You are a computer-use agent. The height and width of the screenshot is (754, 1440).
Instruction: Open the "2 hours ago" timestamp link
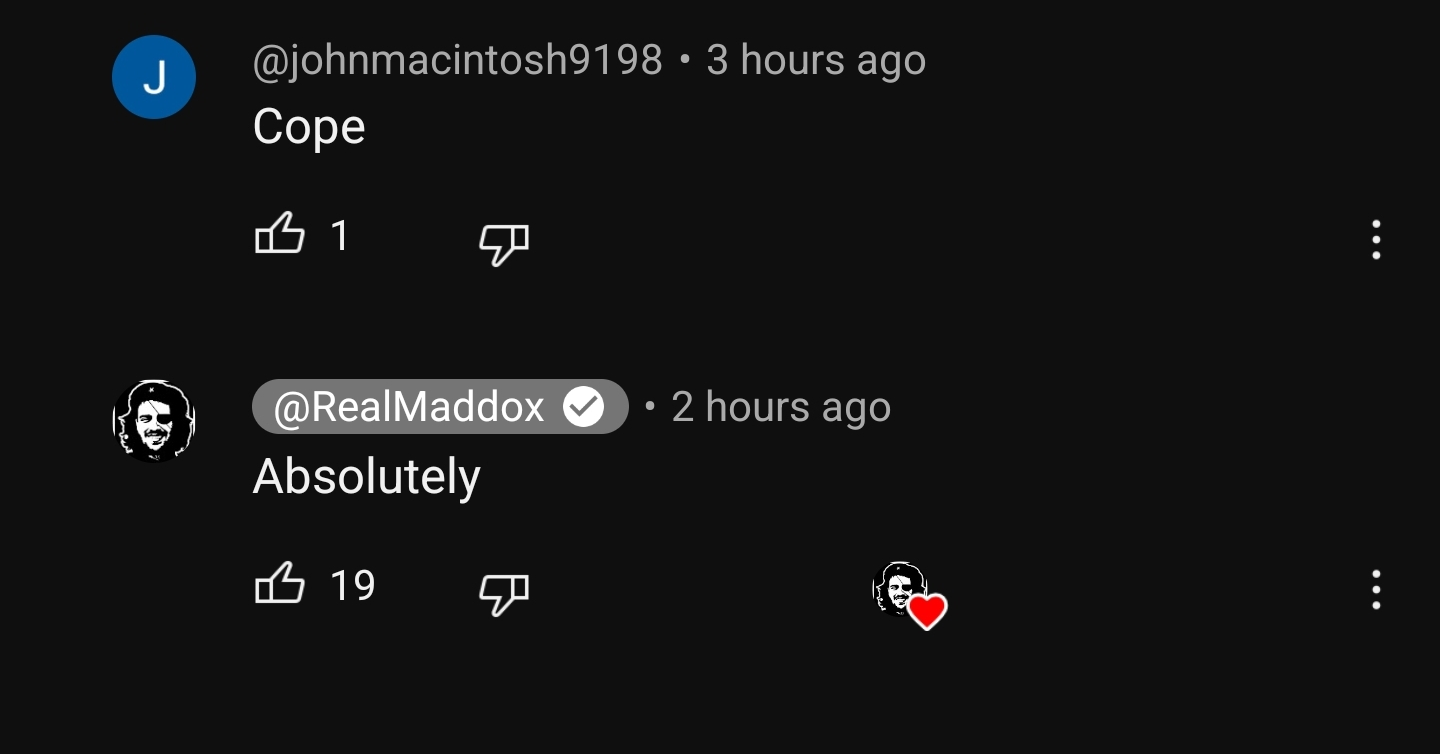coord(781,407)
